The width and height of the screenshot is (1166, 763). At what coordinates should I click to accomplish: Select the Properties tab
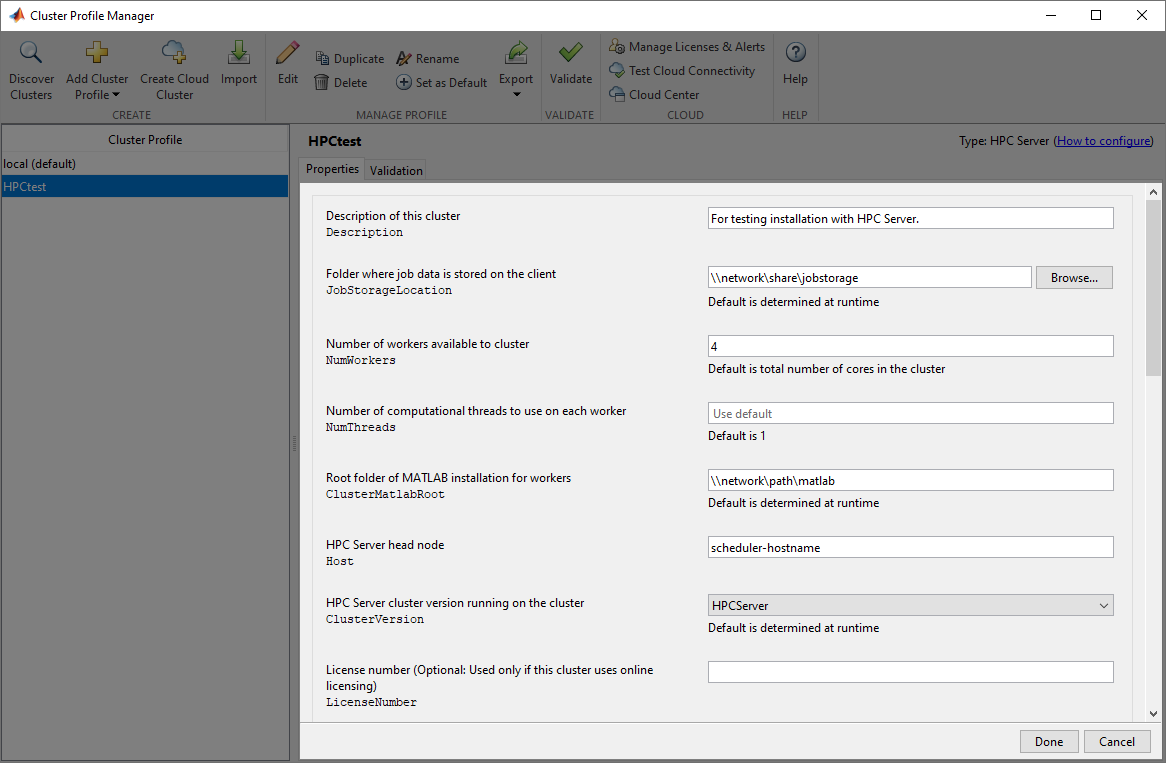[331, 170]
